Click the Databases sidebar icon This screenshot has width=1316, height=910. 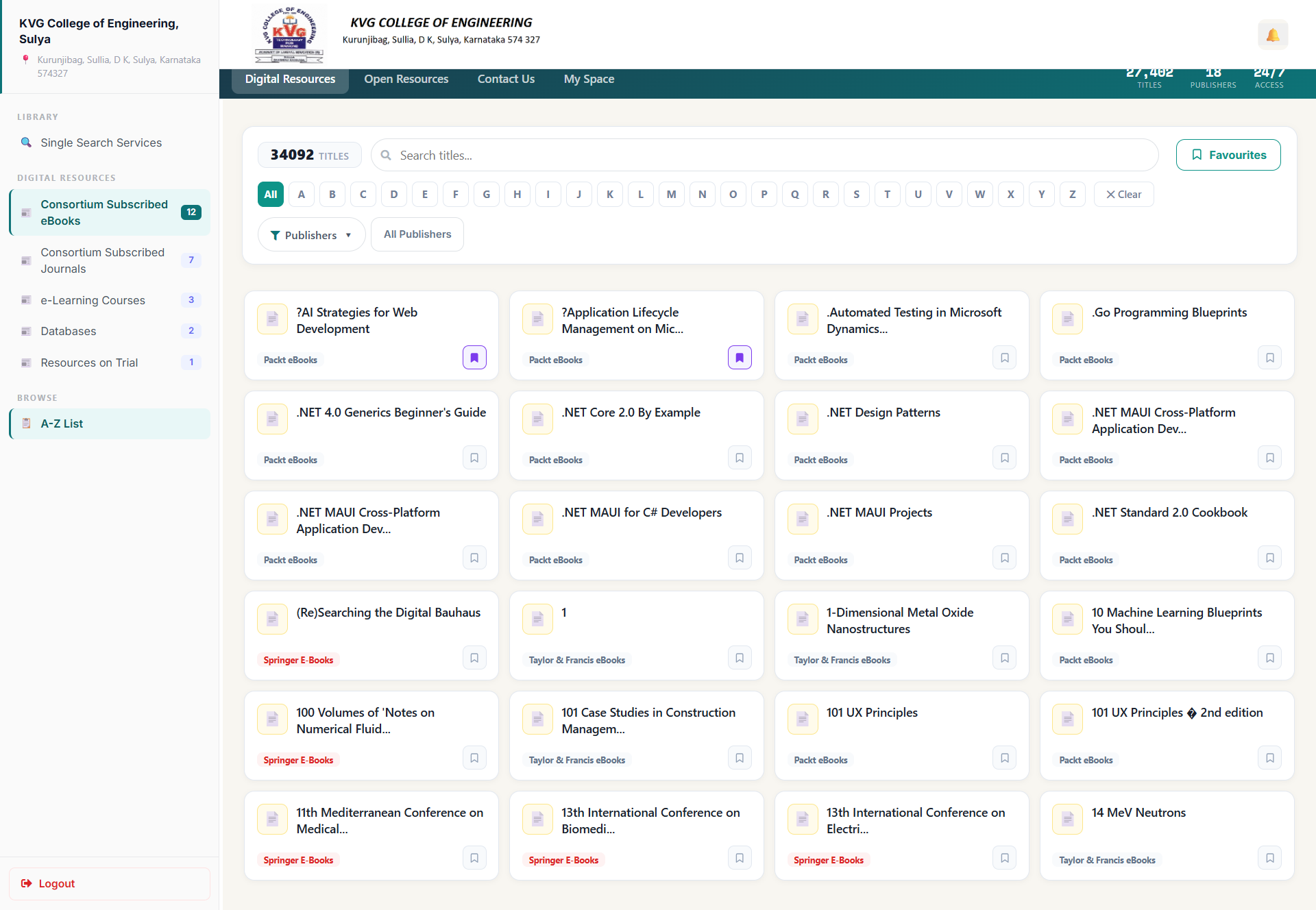[26, 331]
